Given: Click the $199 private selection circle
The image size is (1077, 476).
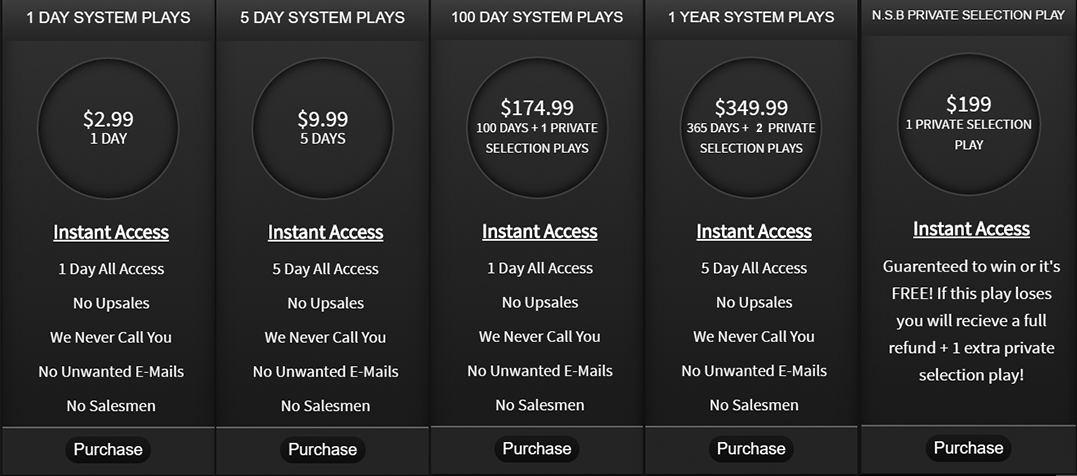Looking at the screenshot, I should (968, 124).
